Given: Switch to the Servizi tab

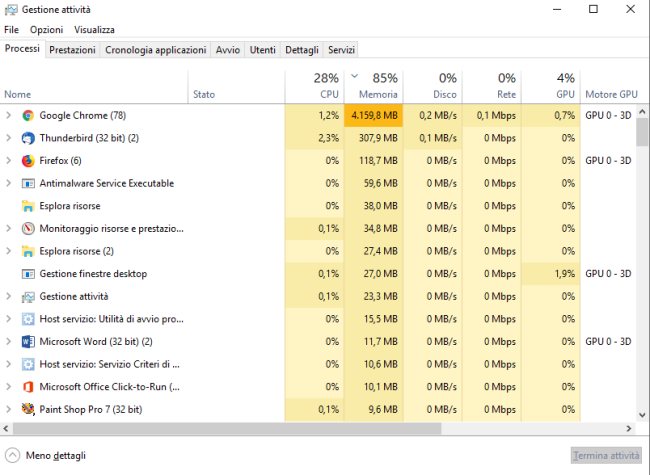Looking at the screenshot, I should tap(341, 50).
